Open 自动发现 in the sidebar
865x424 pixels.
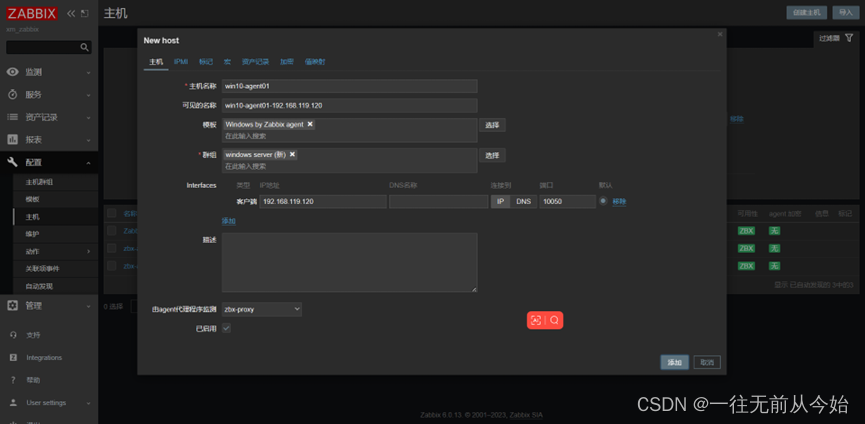click(x=39, y=286)
